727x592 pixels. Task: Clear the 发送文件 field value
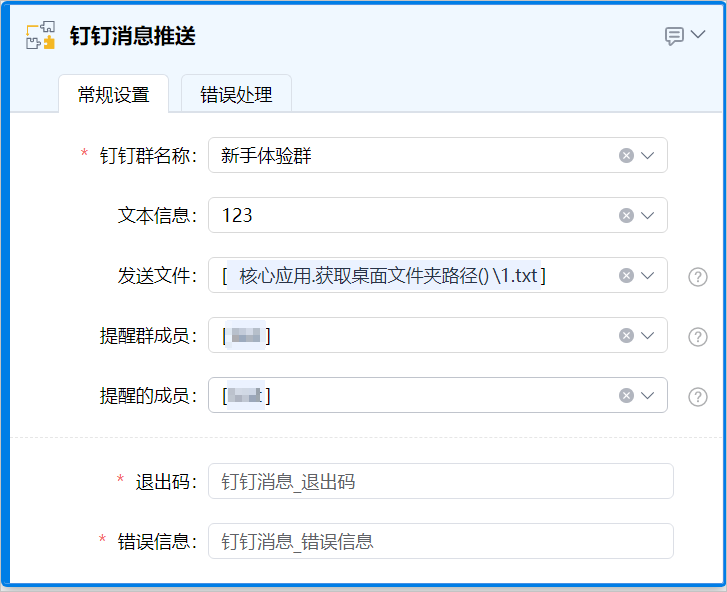626,275
